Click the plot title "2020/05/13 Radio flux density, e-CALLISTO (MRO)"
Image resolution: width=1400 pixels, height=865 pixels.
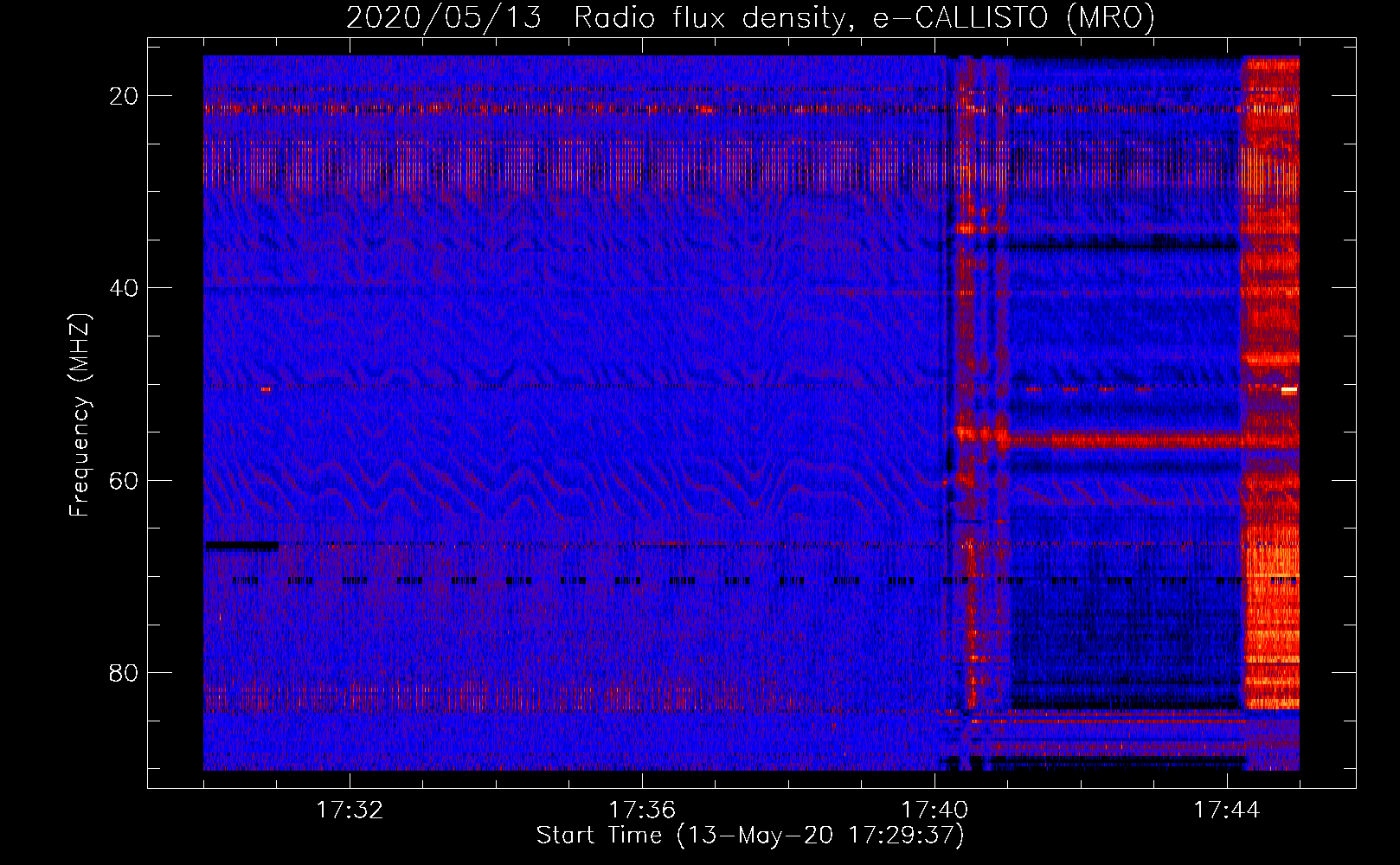pos(750,17)
